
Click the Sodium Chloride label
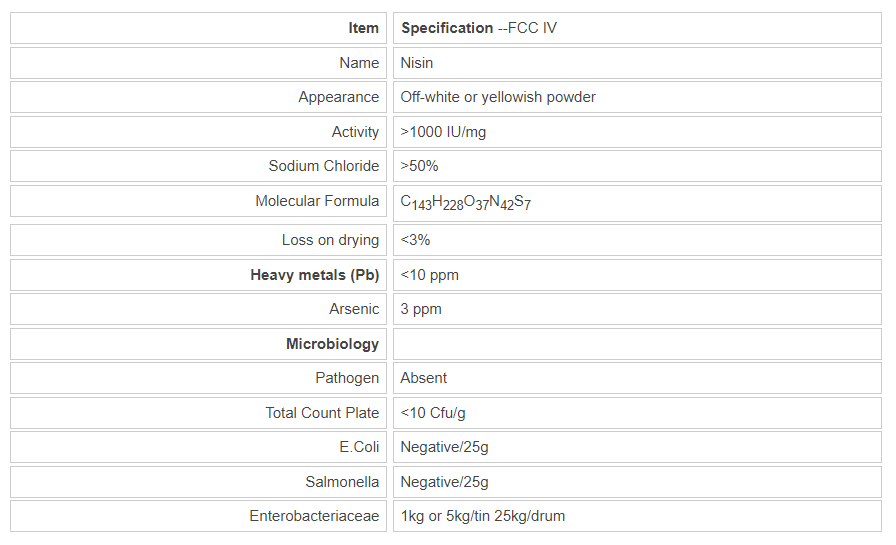pyautogui.click(x=324, y=166)
